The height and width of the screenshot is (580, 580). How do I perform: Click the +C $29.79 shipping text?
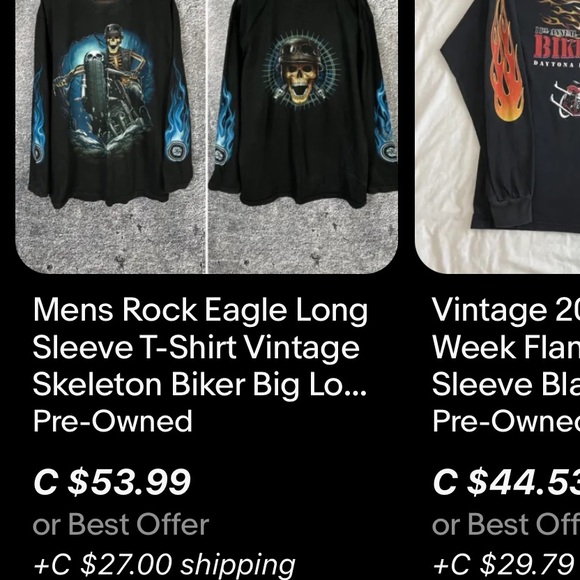506,565
